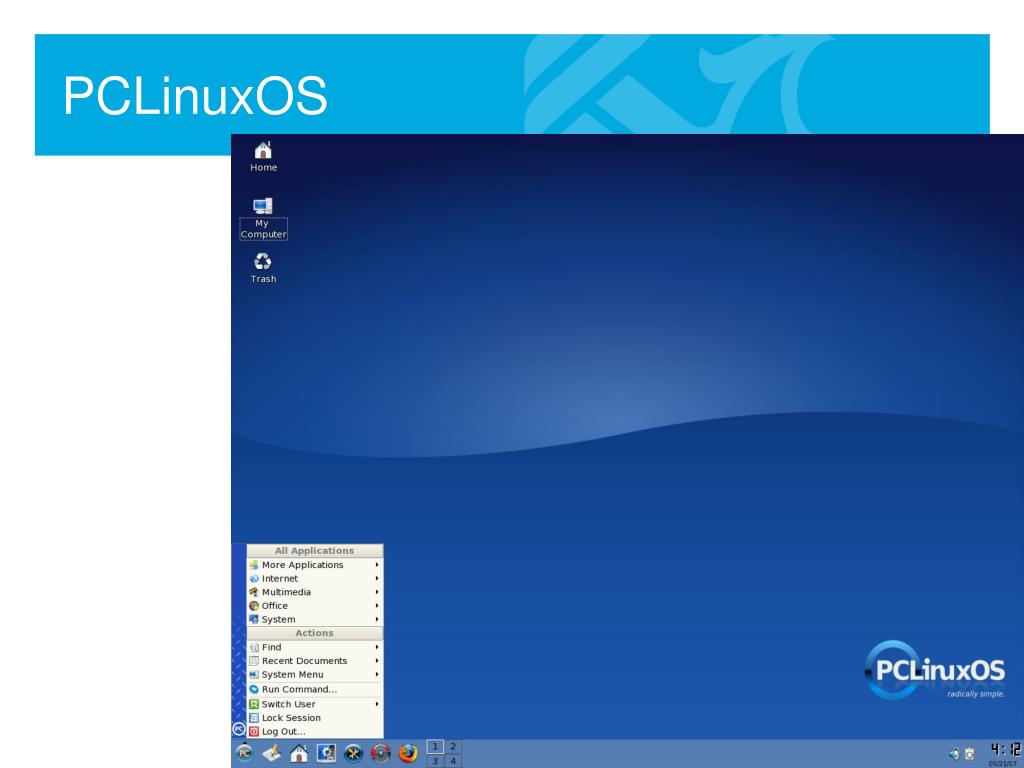Click the PC start menu button in taskbar
1024x768 pixels.
point(244,754)
